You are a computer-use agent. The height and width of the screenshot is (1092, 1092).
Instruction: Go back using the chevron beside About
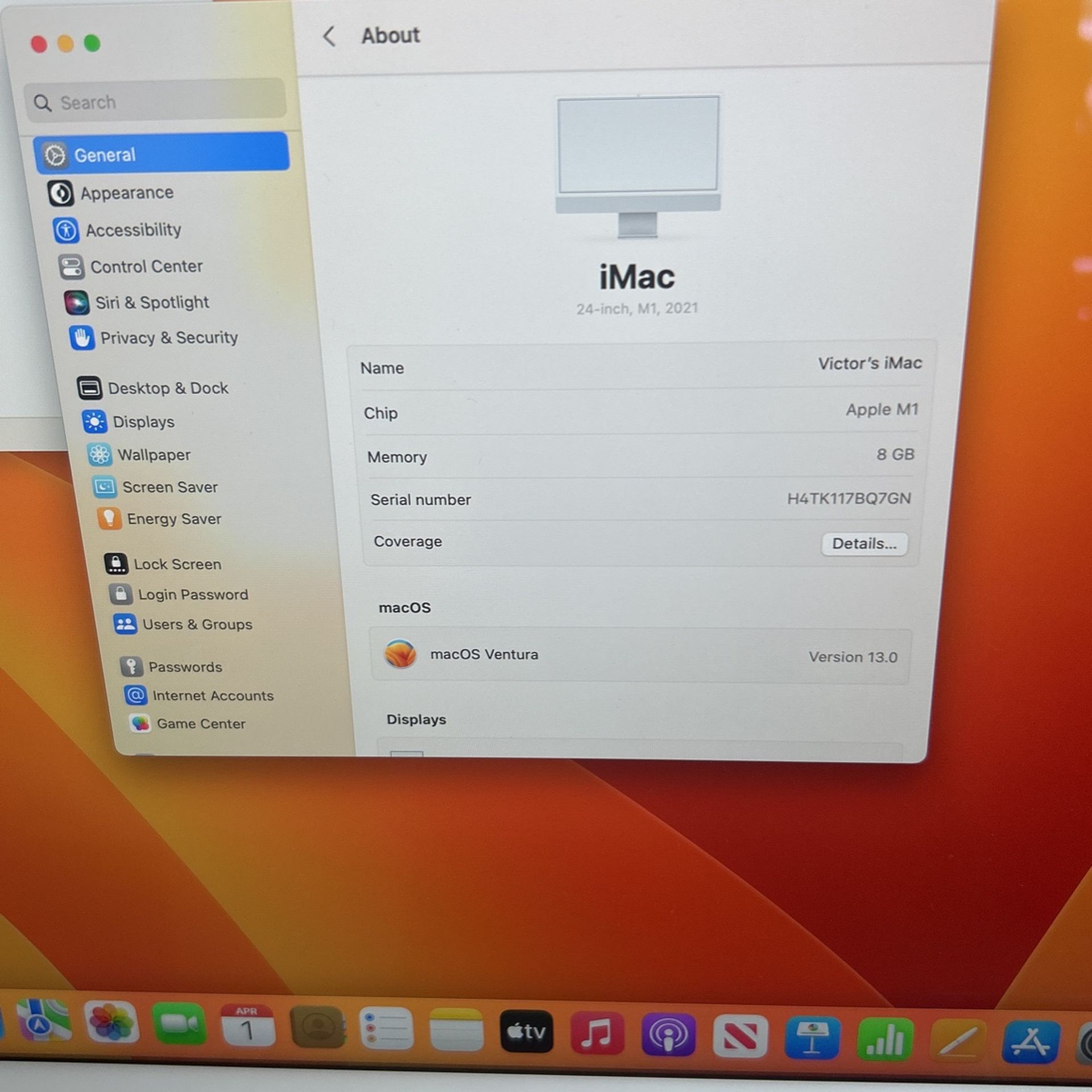point(329,36)
